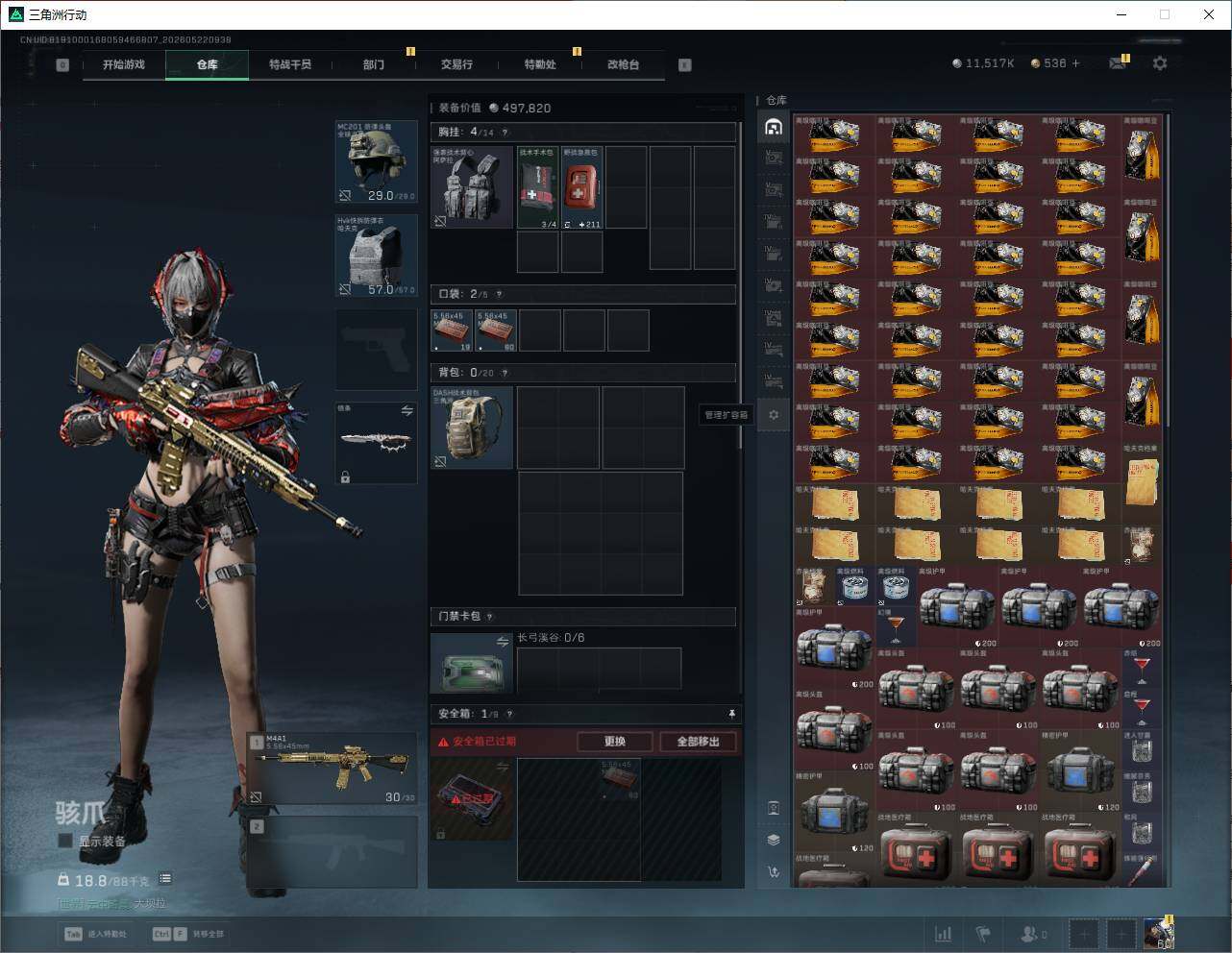Image resolution: width=1232 pixels, height=953 pixels.
Task: Select the 5.56x45 ammo stack of 19
Action: pyautogui.click(x=452, y=330)
